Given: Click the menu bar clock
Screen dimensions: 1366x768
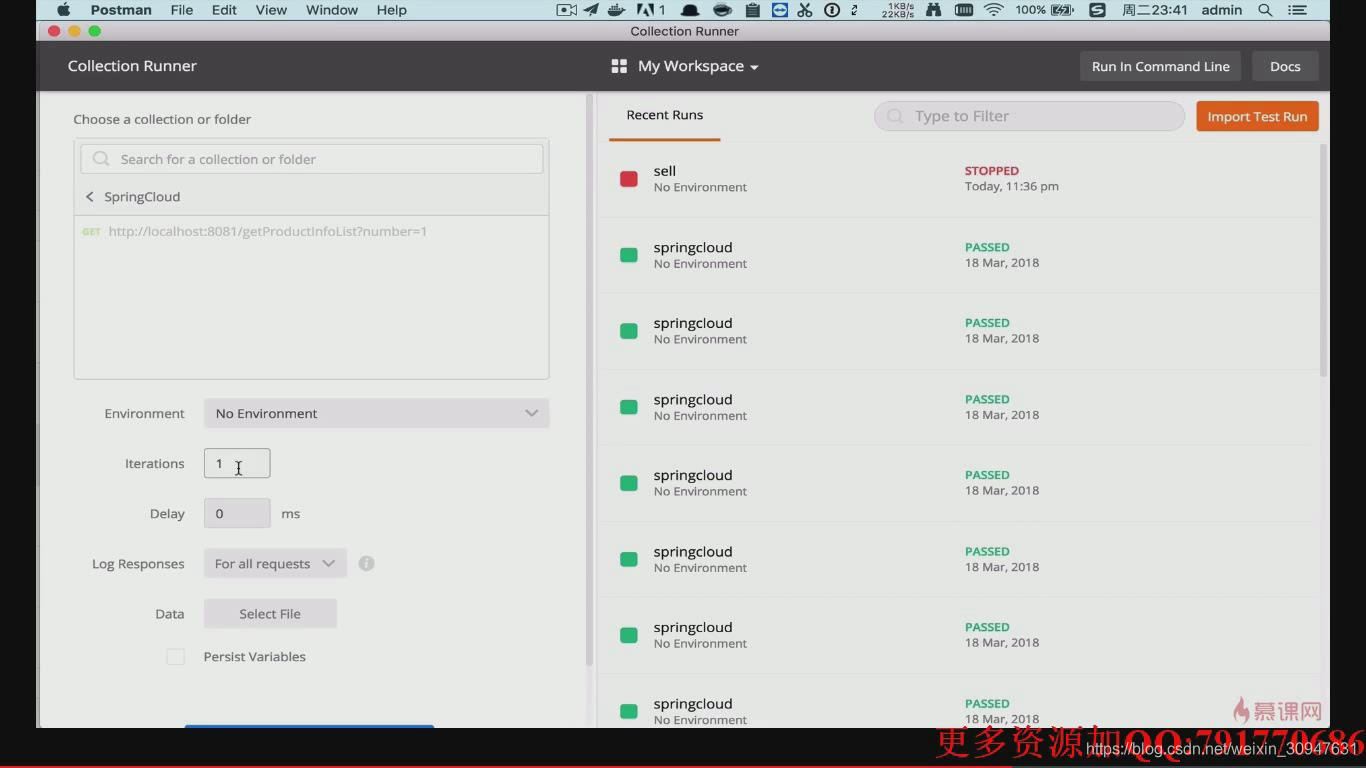Looking at the screenshot, I should [1154, 10].
